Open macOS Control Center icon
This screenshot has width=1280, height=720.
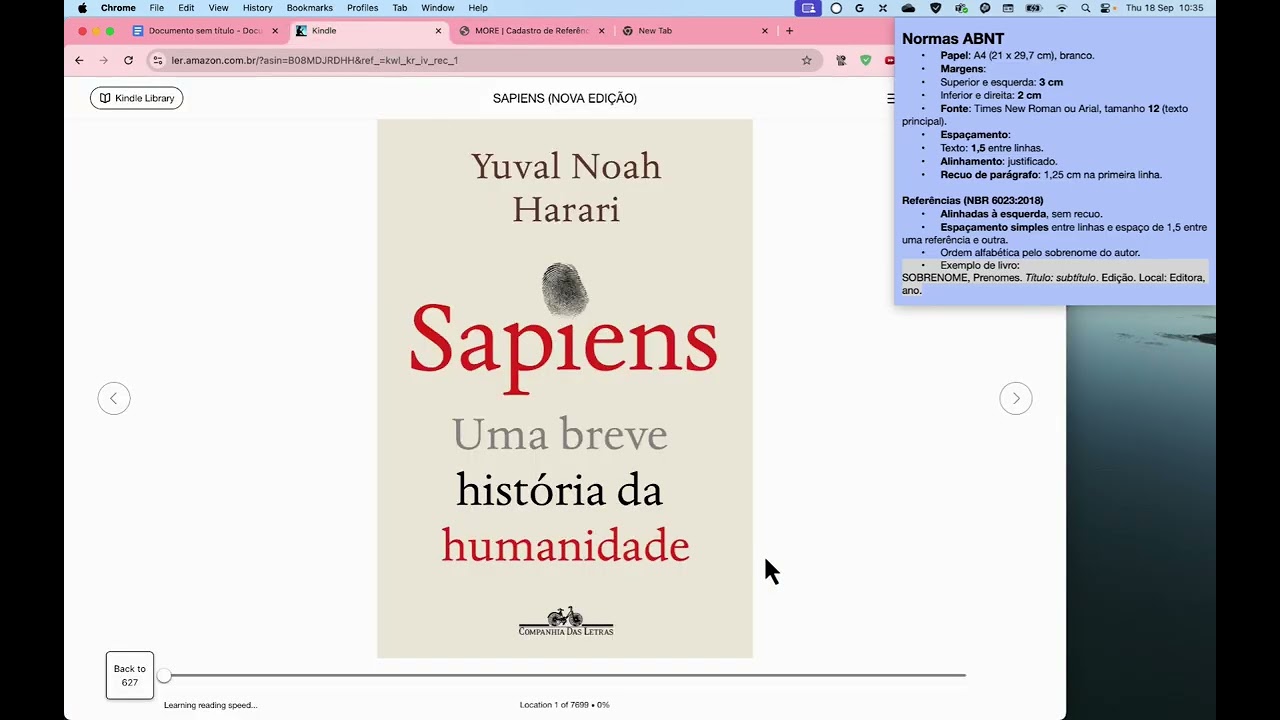[x=1106, y=8]
